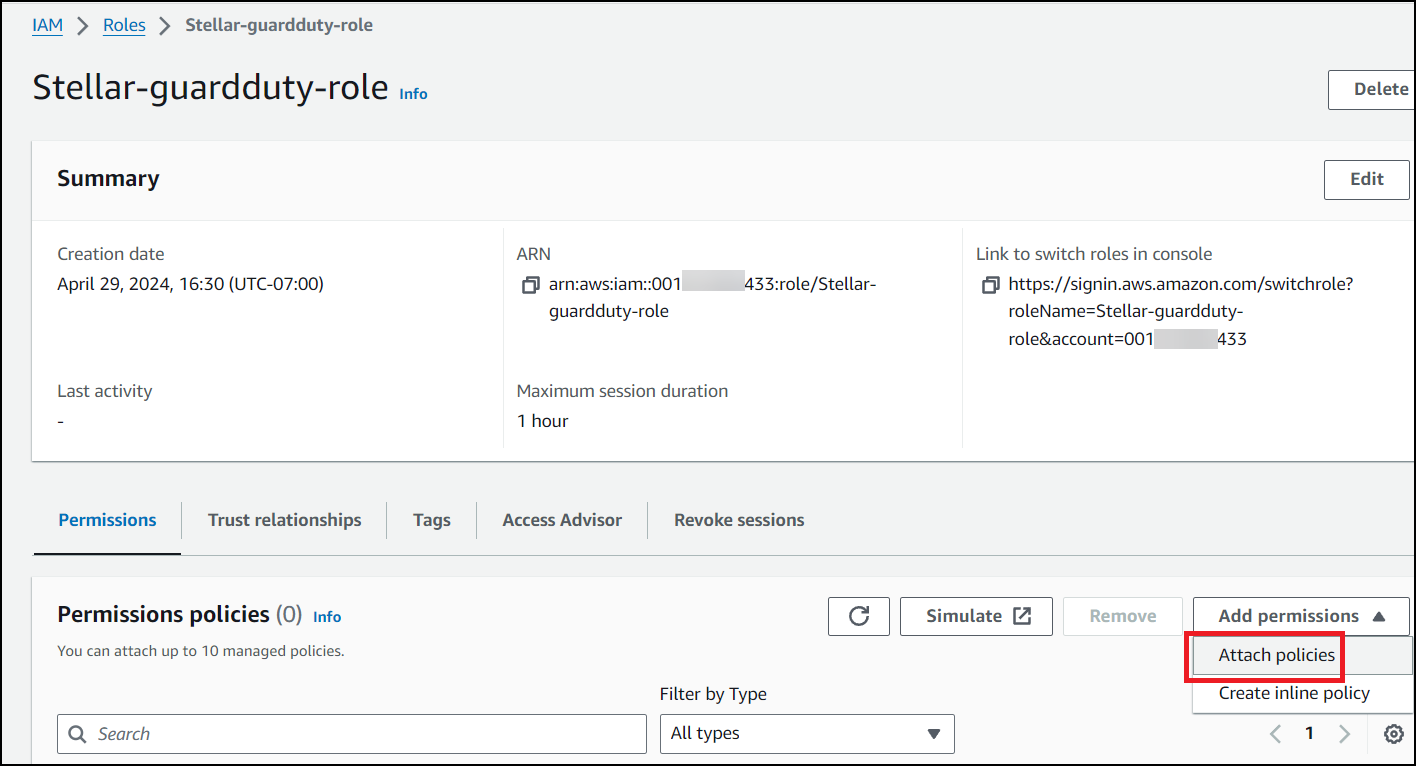The height and width of the screenshot is (766, 1416).
Task: Choose Create inline policy option
Action: click(1294, 693)
